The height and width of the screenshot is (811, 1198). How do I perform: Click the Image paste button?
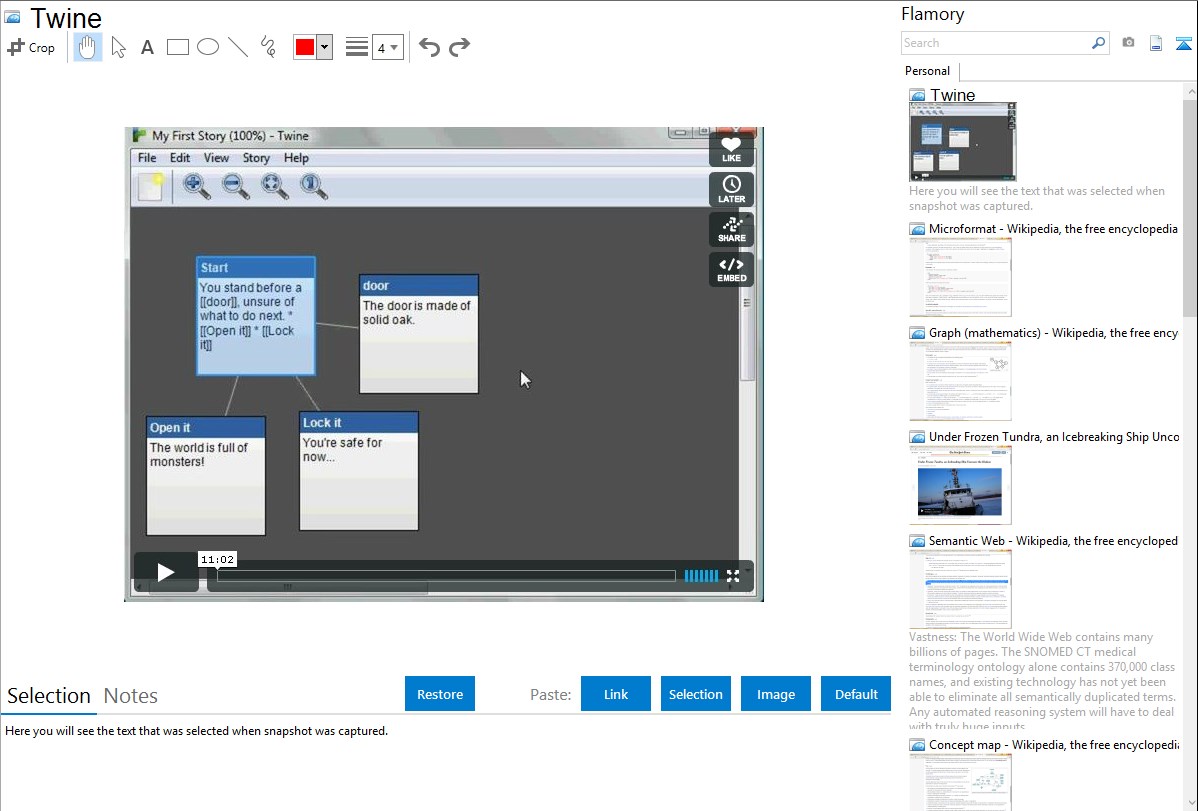click(x=776, y=694)
